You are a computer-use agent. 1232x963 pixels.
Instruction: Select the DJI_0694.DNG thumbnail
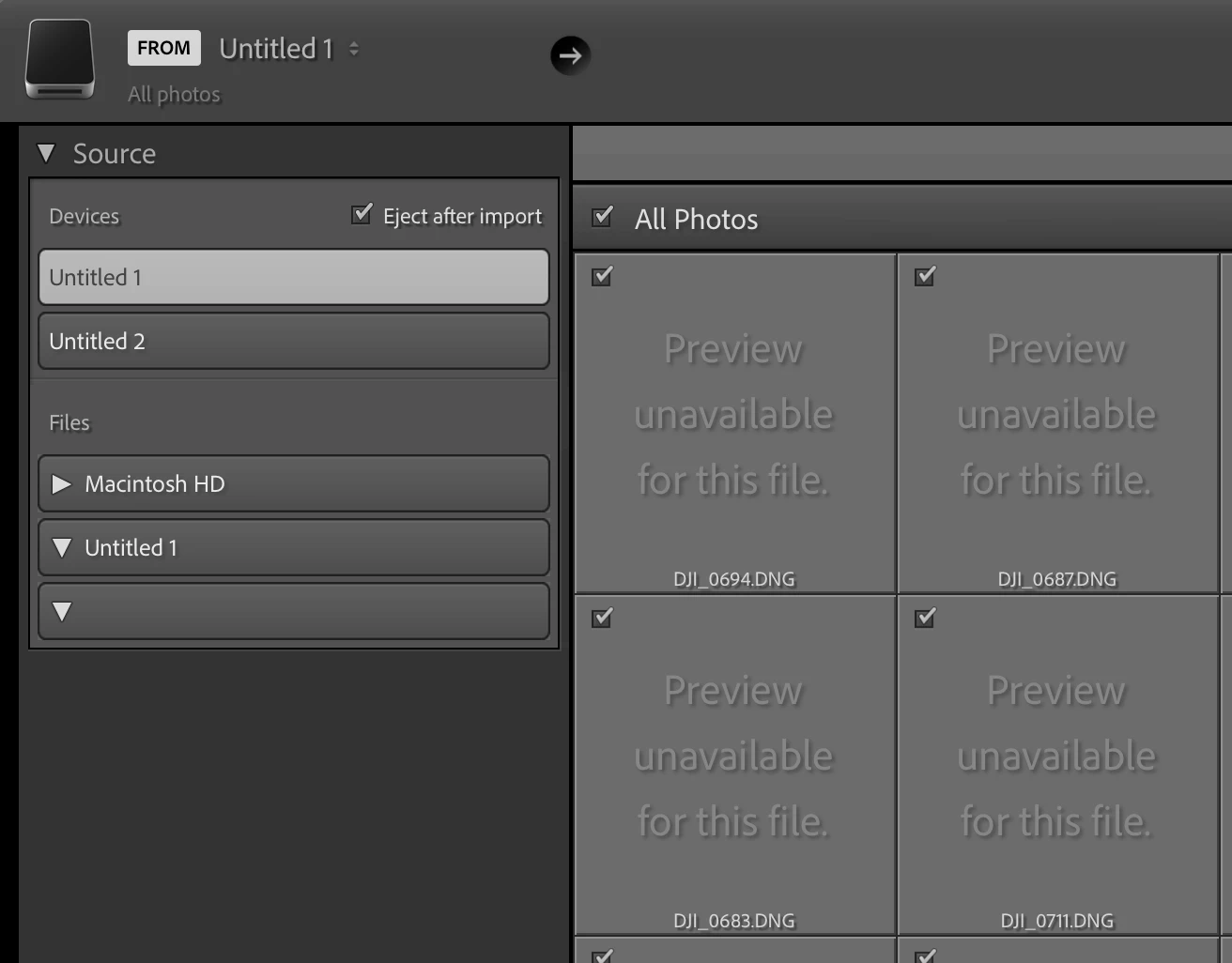(x=734, y=422)
